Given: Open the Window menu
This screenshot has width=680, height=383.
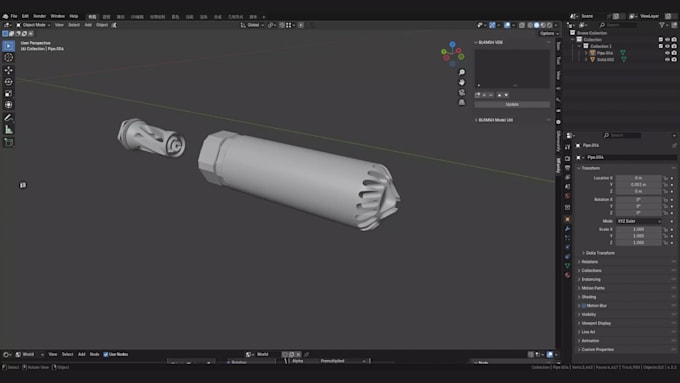Looking at the screenshot, I should pyautogui.click(x=58, y=16).
